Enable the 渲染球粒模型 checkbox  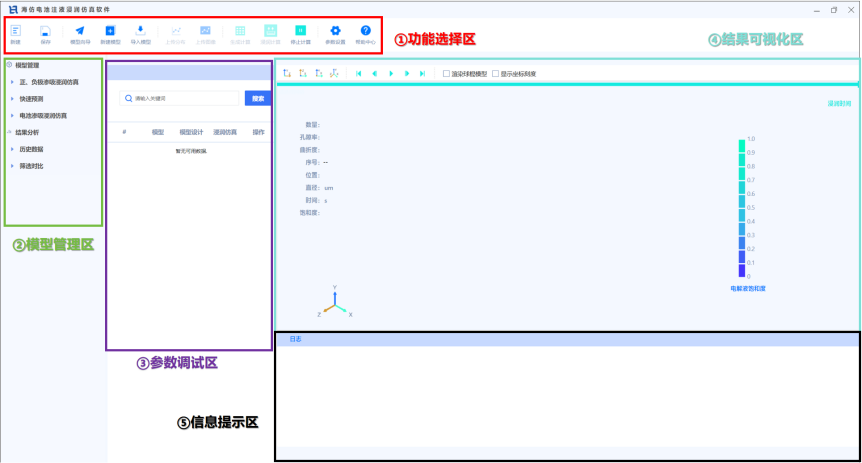point(446,73)
